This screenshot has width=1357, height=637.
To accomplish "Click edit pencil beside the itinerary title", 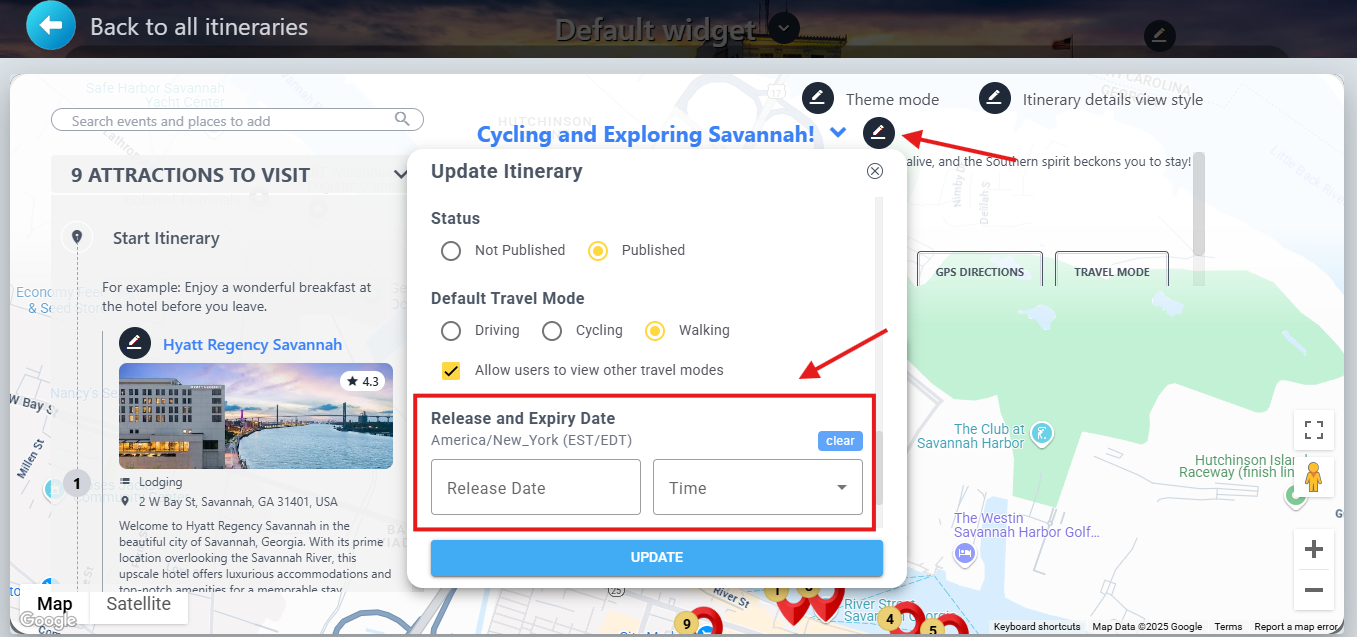I will (x=879, y=132).
